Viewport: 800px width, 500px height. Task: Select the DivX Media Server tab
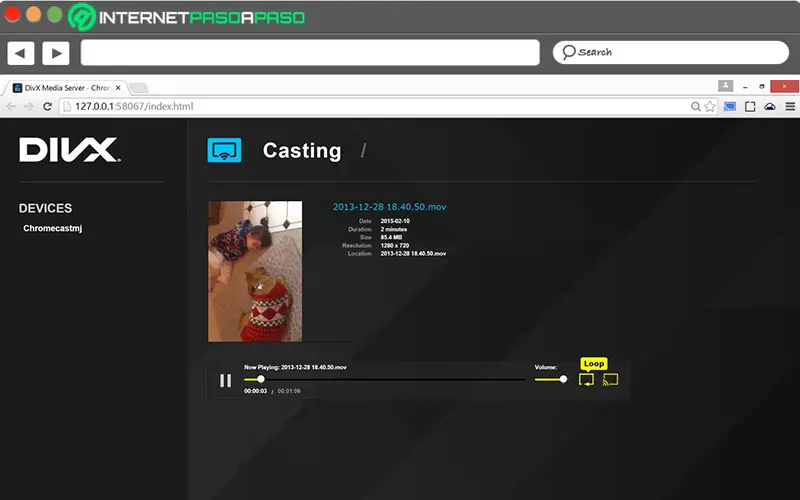click(66, 88)
